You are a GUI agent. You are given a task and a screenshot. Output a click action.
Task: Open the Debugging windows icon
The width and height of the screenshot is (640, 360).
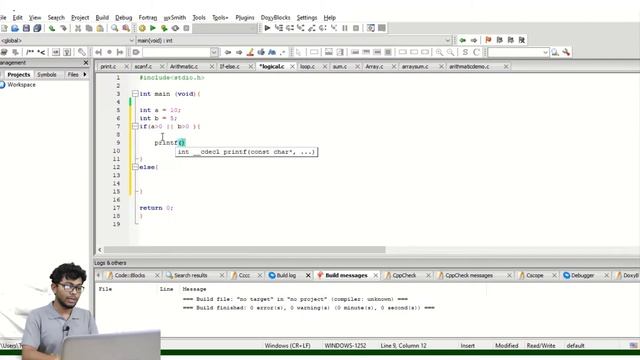(371, 28)
